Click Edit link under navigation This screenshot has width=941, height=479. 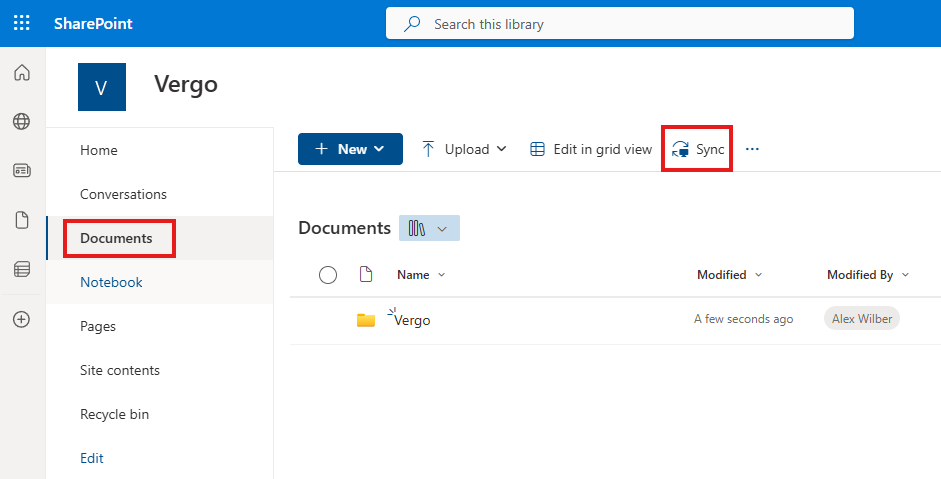click(92, 458)
